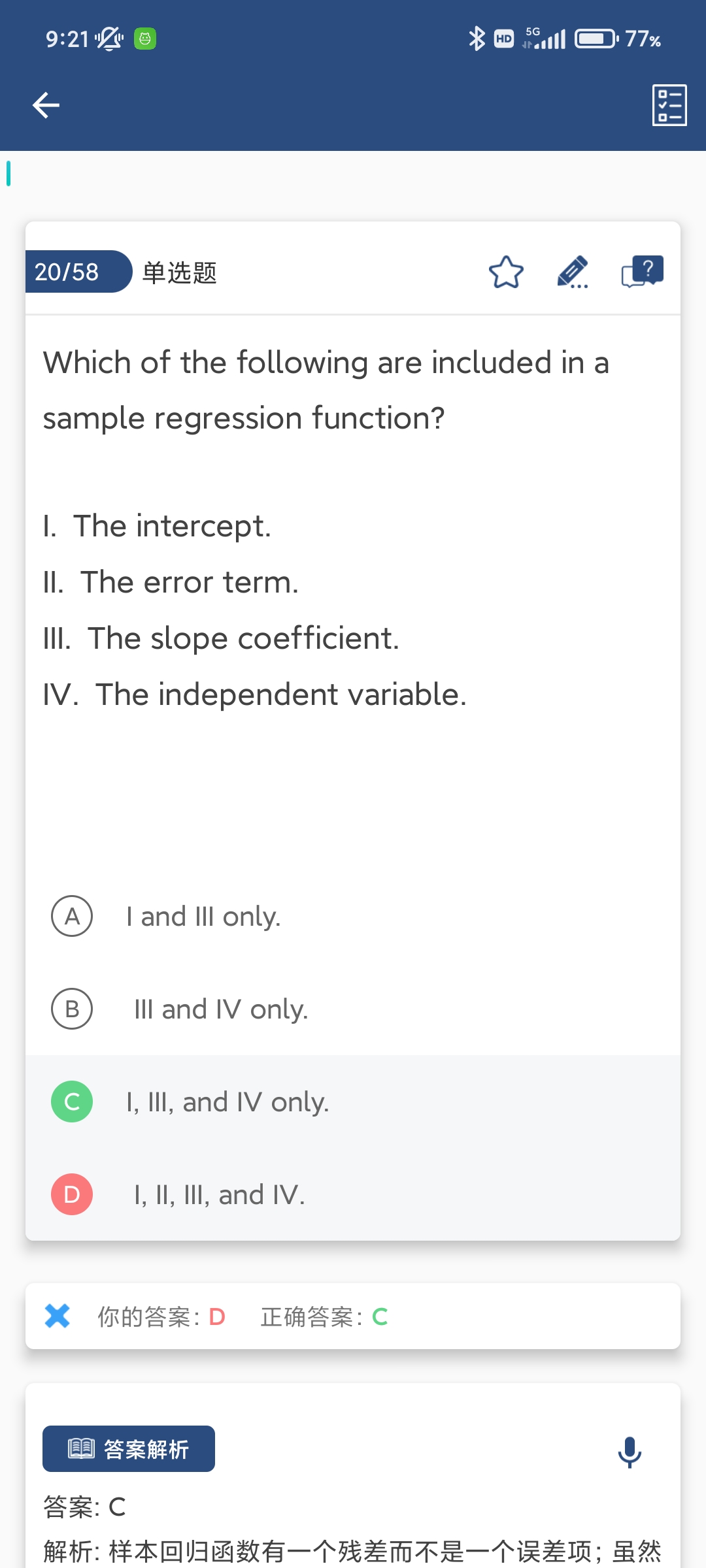The image size is (706, 1568).
Task: Select red option D circle
Action: (x=72, y=1194)
